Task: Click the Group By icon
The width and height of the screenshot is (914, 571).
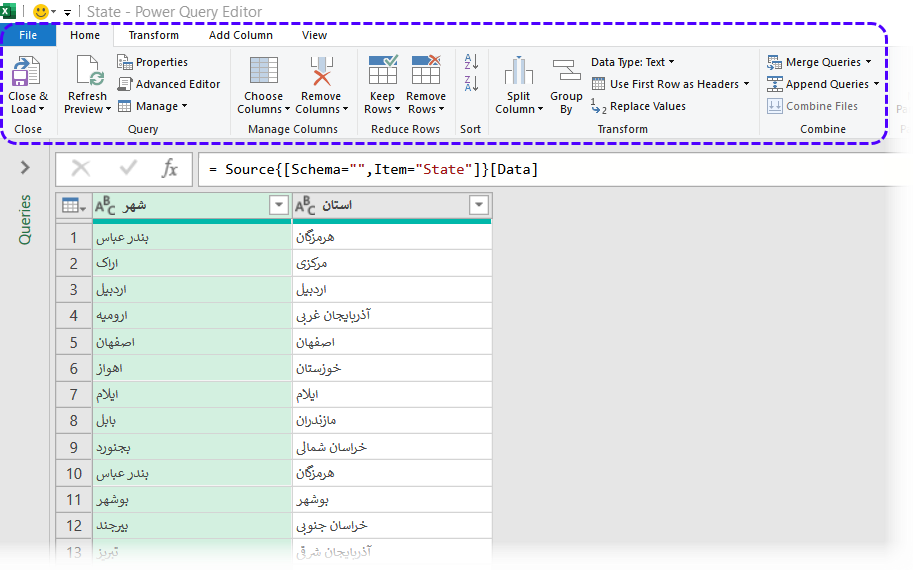Action: (x=566, y=72)
